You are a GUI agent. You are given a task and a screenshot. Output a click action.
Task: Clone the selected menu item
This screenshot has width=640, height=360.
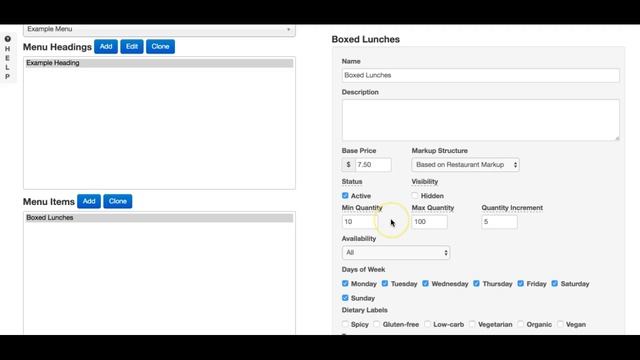[118, 201]
